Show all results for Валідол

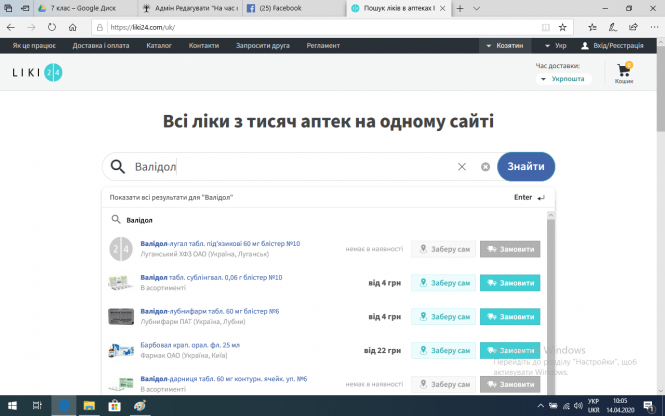click(328, 197)
